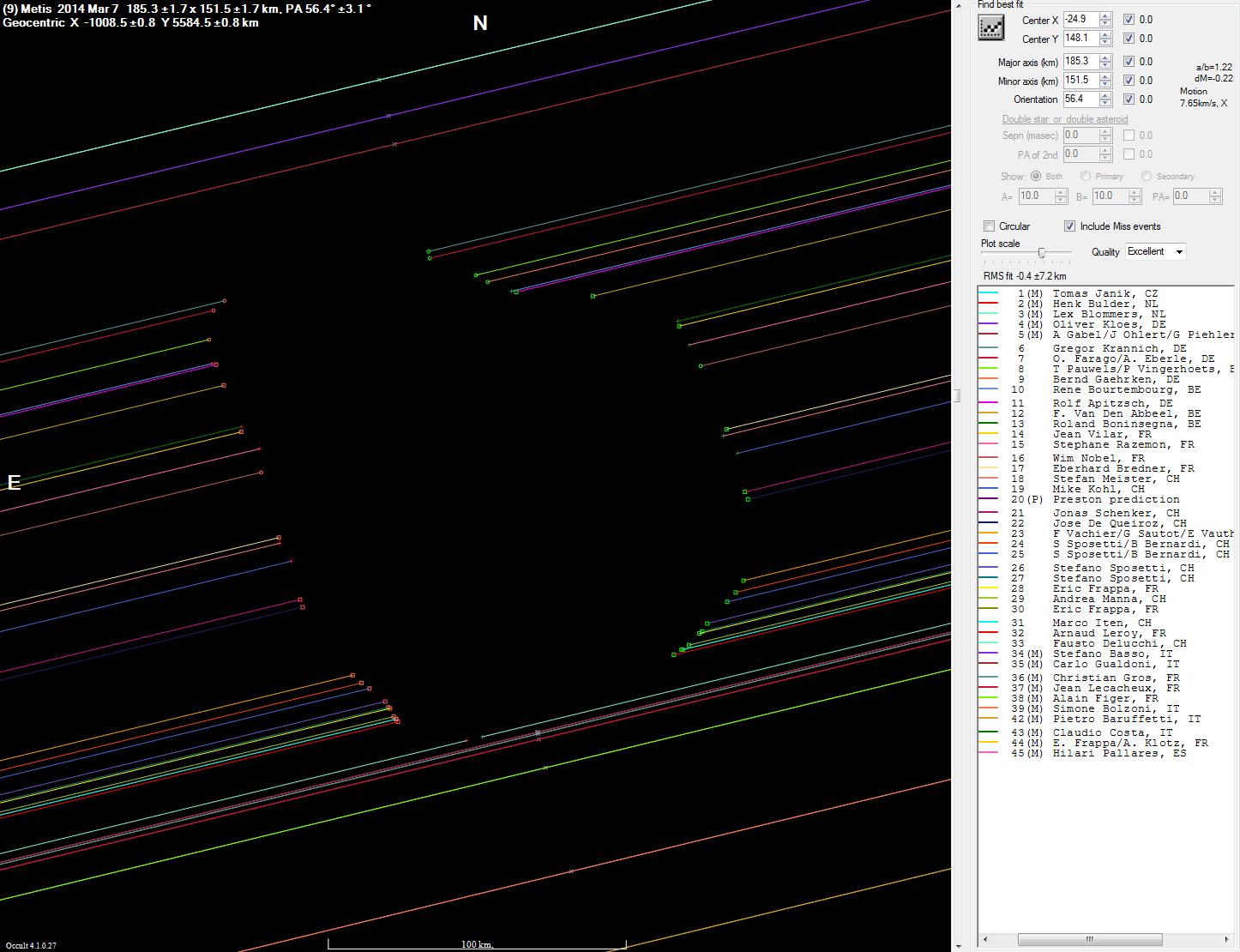Click the horizontal scrollbar under observer list
The width and height of the screenshot is (1240, 952).
pyautogui.click(x=1089, y=939)
